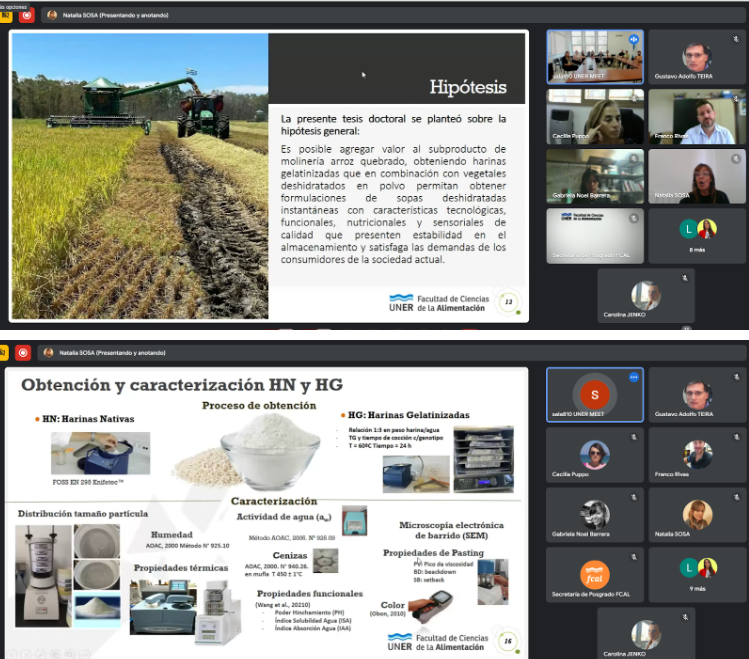Expand the "8 más" participants tile
The width and height of the screenshot is (749, 659).
[697, 236]
